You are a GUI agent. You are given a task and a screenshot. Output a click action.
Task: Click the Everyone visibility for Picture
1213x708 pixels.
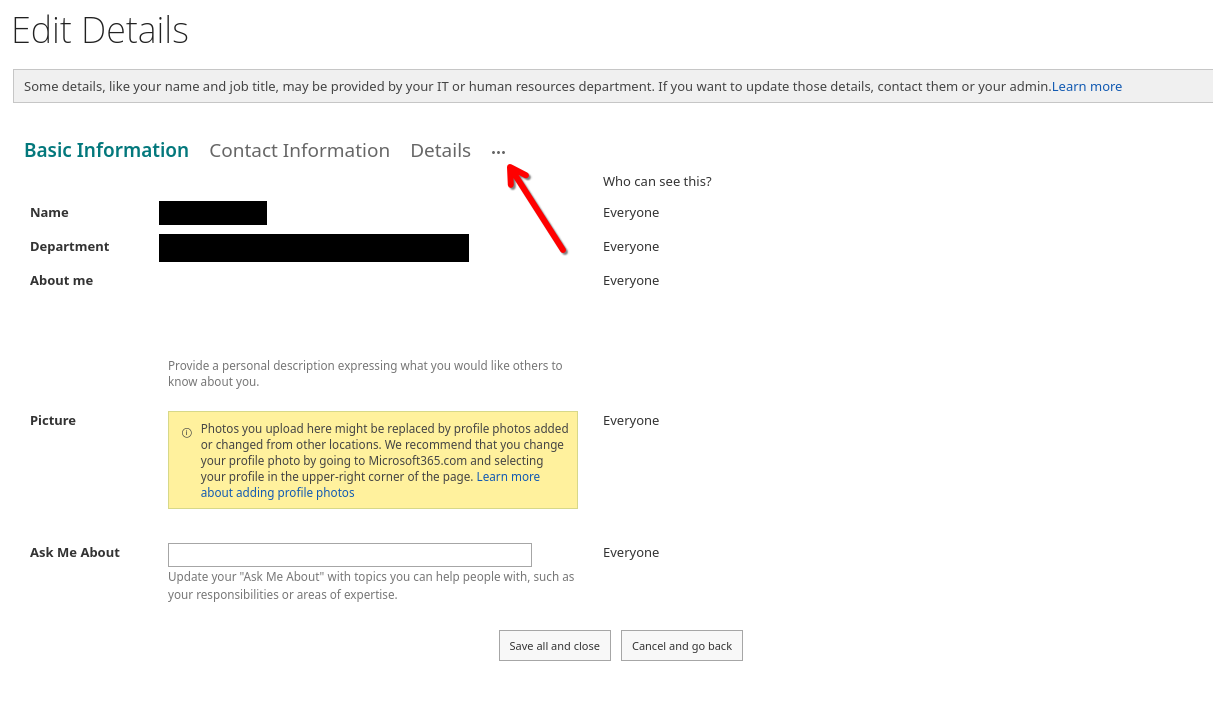coord(631,421)
